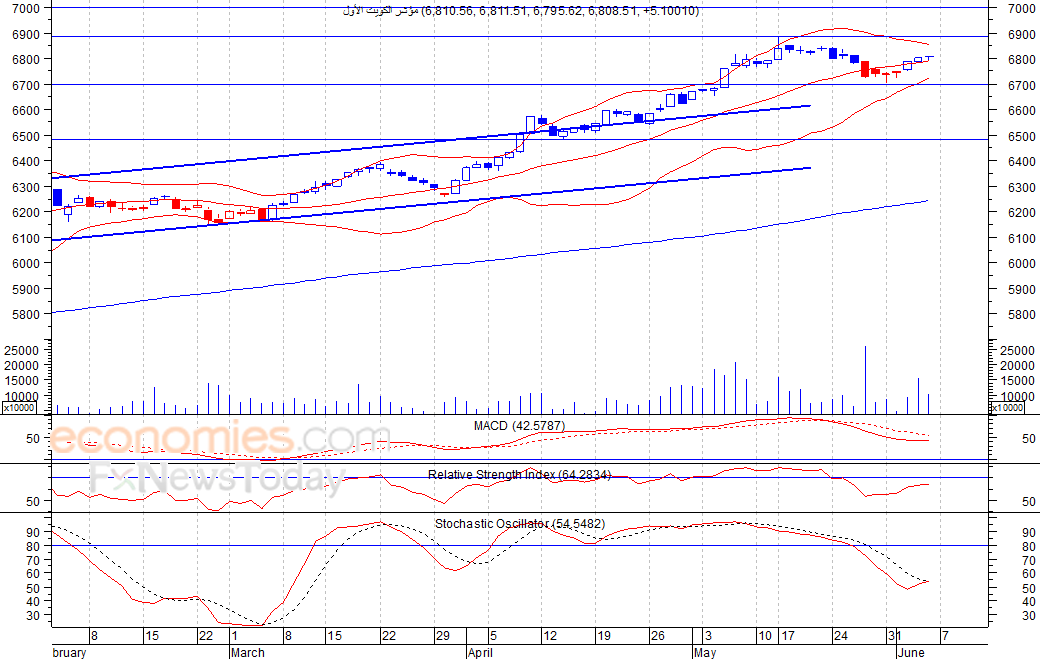1040x659 pixels.
Task: Select the June label on date axis
Action: [x=911, y=652]
